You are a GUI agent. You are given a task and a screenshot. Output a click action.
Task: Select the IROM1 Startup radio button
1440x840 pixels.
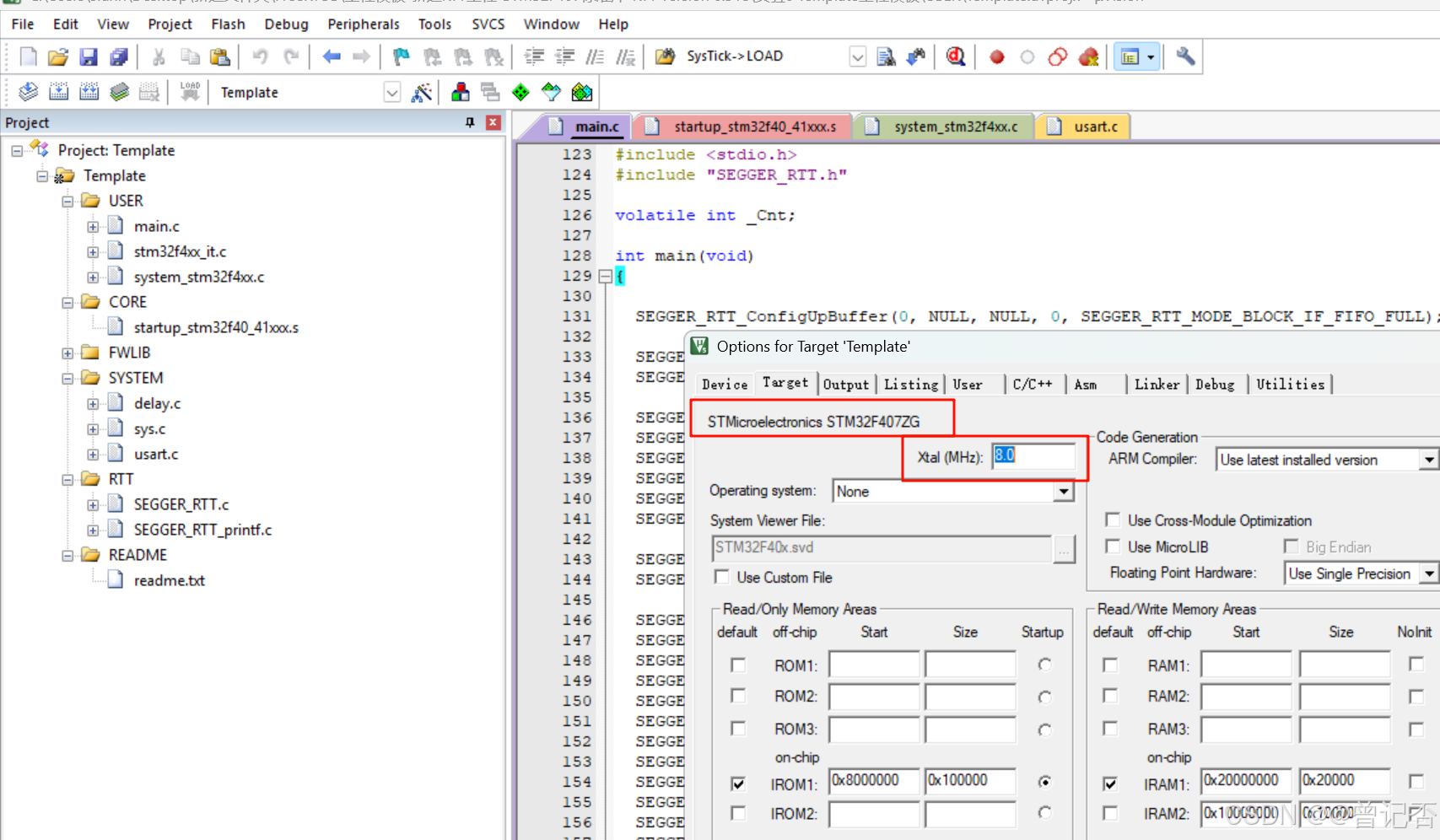[x=1045, y=782]
